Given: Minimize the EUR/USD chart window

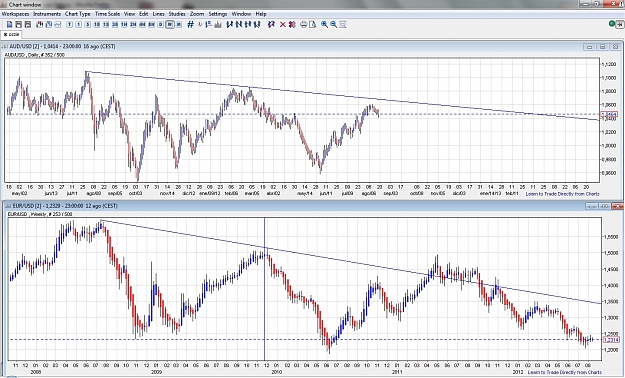Looking at the screenshot, I should coord(592,206).
